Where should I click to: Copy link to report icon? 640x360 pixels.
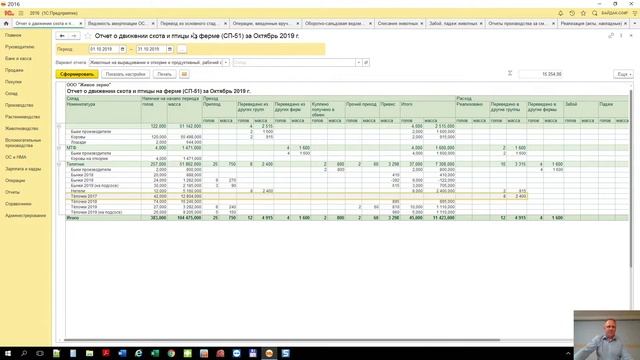pos(611,36)
